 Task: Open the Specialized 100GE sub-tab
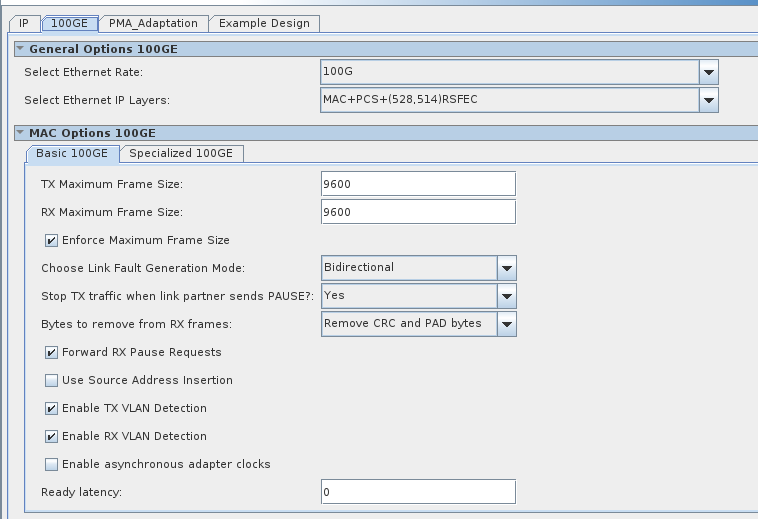[180, 153]
